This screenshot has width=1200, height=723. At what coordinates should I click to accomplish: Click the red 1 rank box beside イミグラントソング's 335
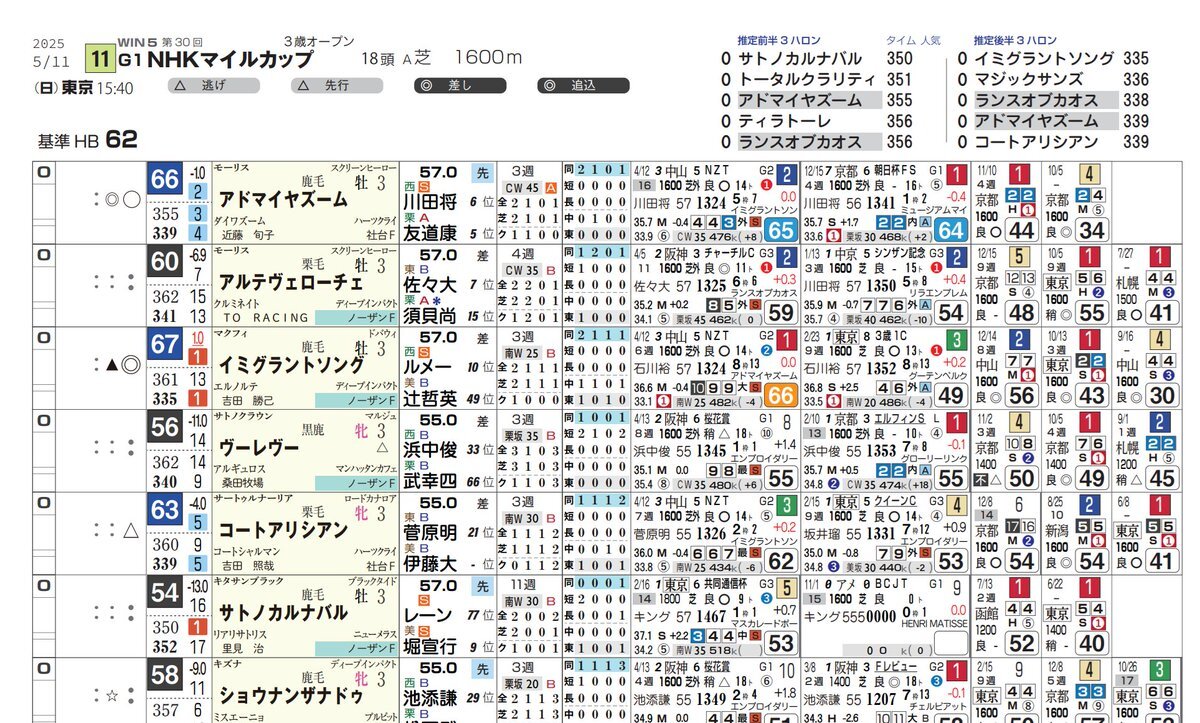(198, 398)
